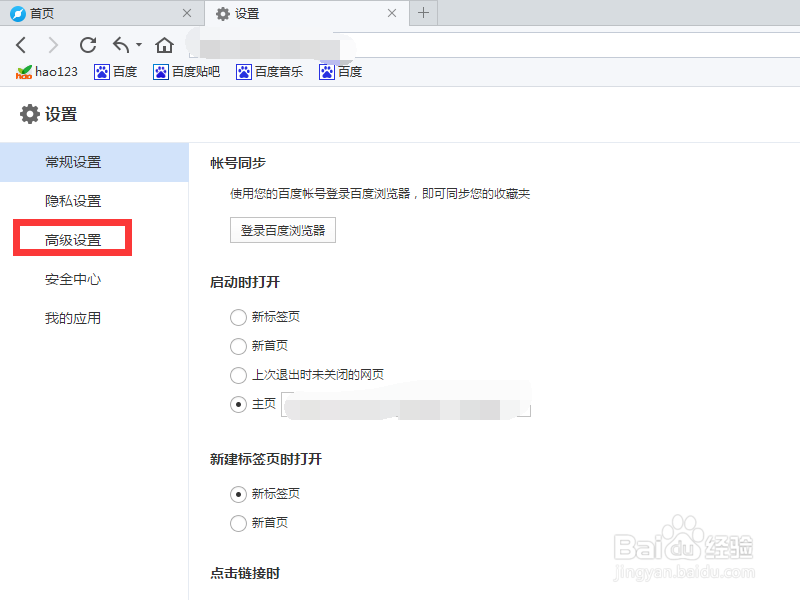Click the settings gear icon next to 设置

[30, 115]
